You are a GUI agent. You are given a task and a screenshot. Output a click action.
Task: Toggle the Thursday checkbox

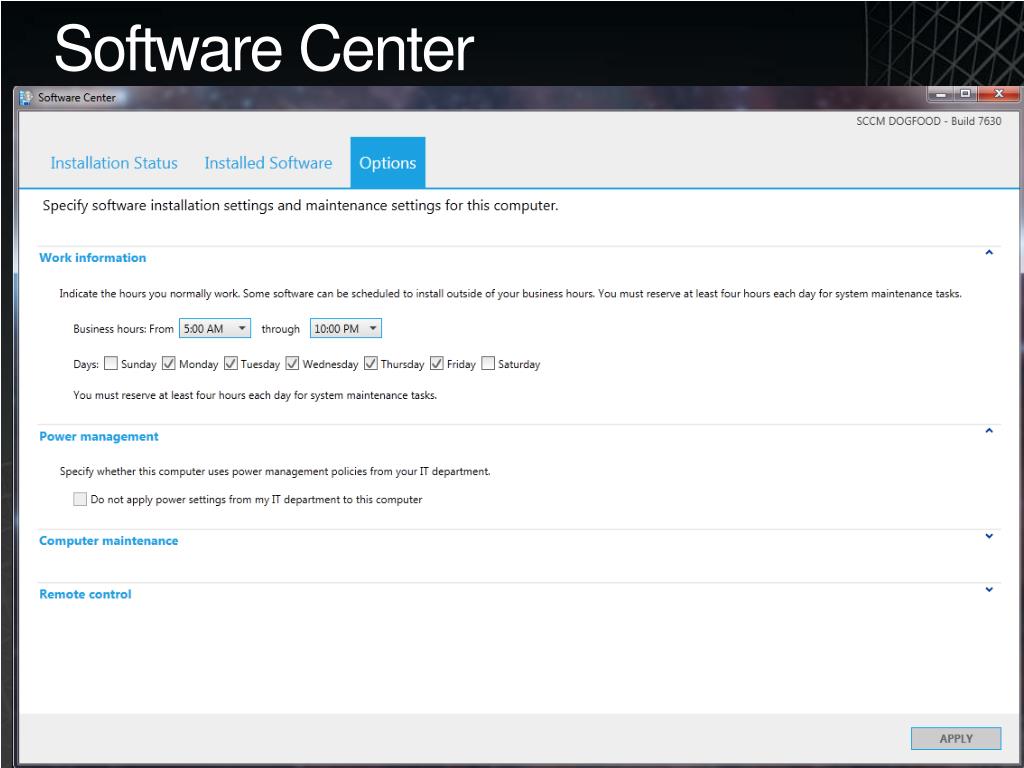371,363
